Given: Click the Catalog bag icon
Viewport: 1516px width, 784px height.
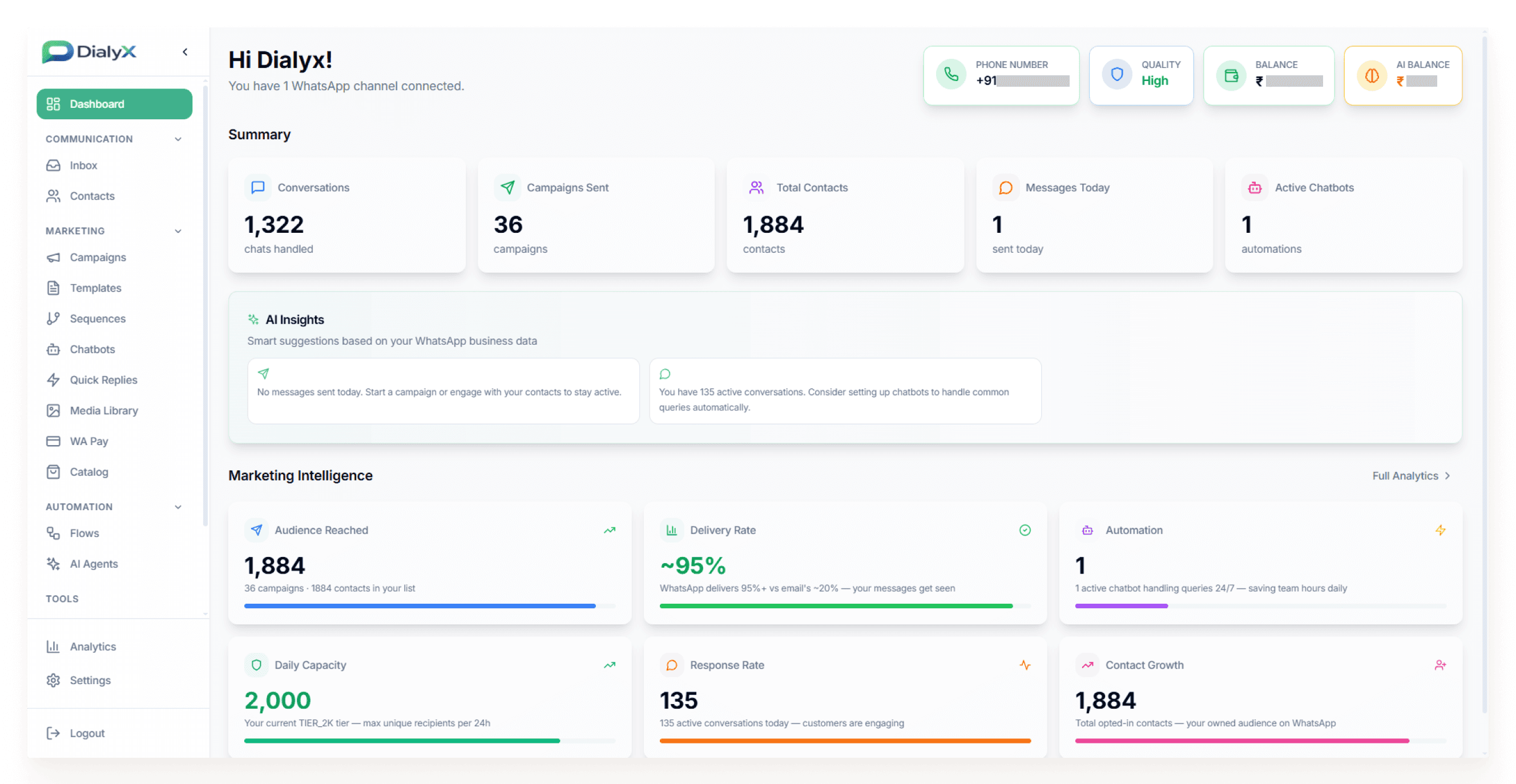Looking at the screenshot, I should pyautogui.click(x=54, y=472).
